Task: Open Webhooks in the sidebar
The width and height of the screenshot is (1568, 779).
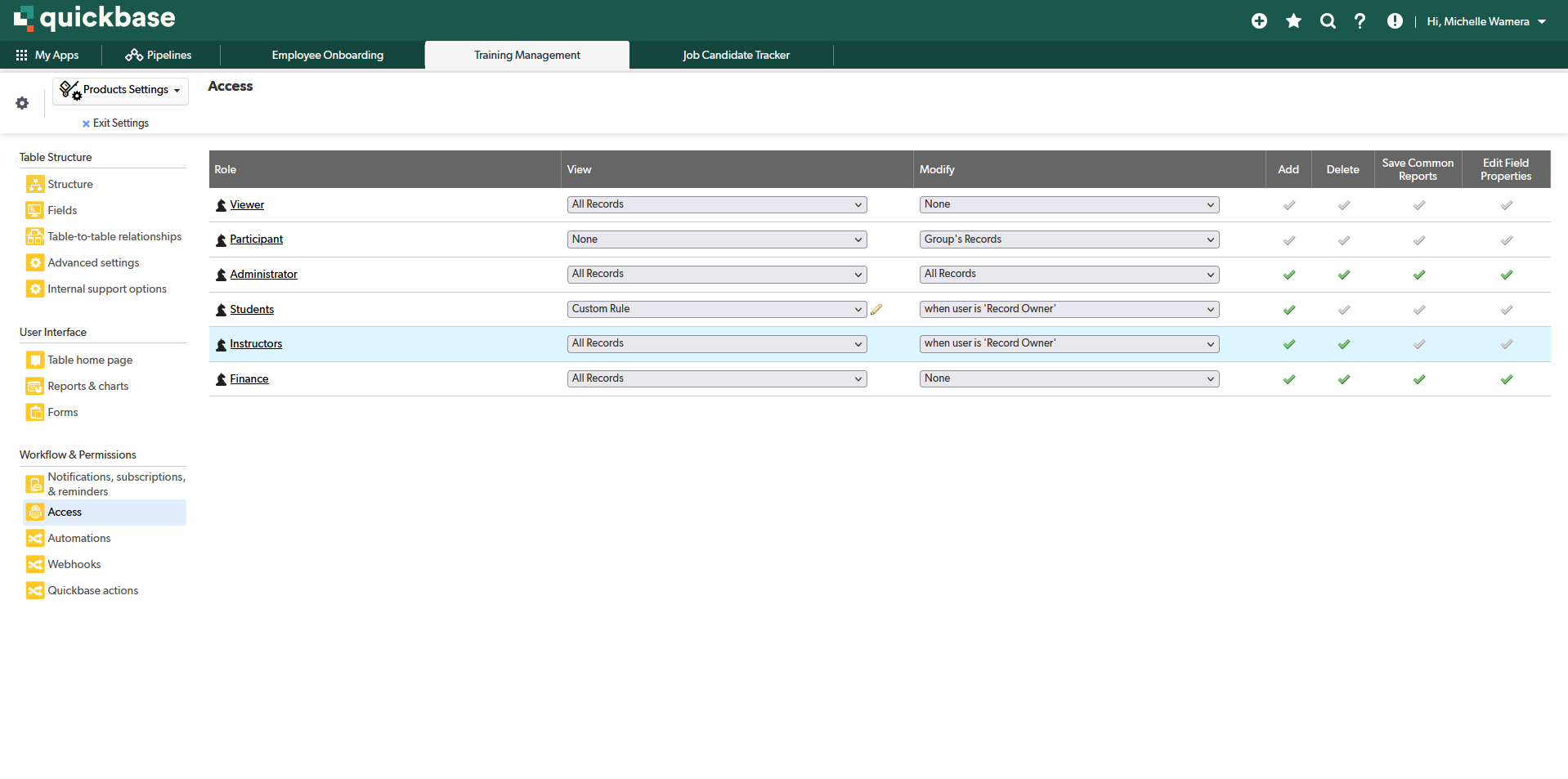Action: pos(74,565)
